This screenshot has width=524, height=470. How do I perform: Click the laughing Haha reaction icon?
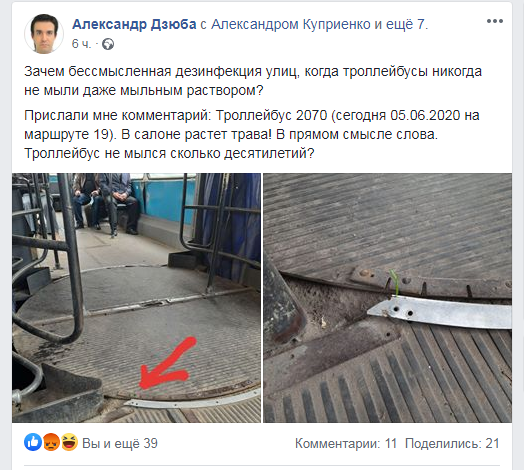click(69, 442)
